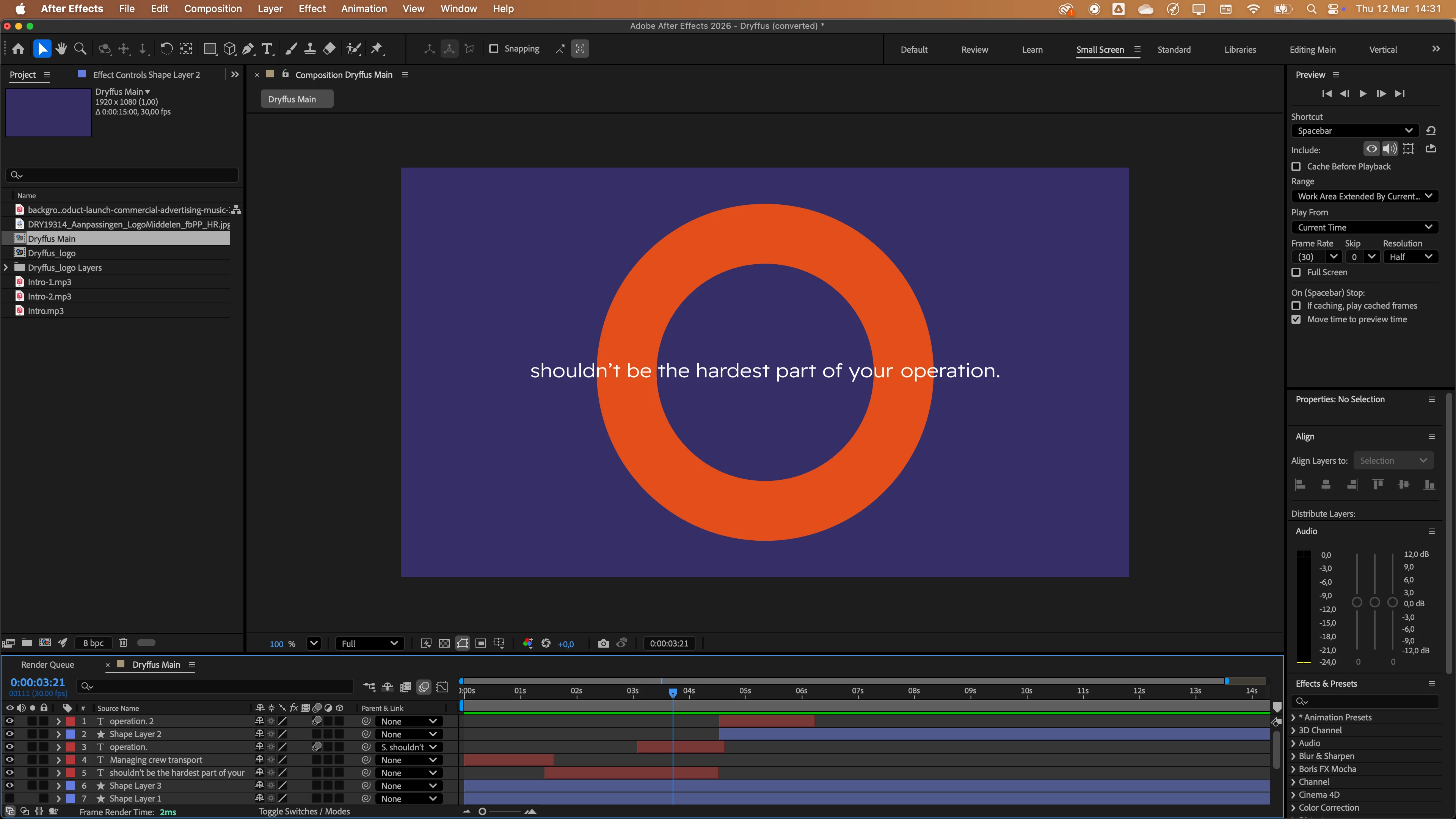
Task: Select the Pen tool
Action: [x=248, y=49]
